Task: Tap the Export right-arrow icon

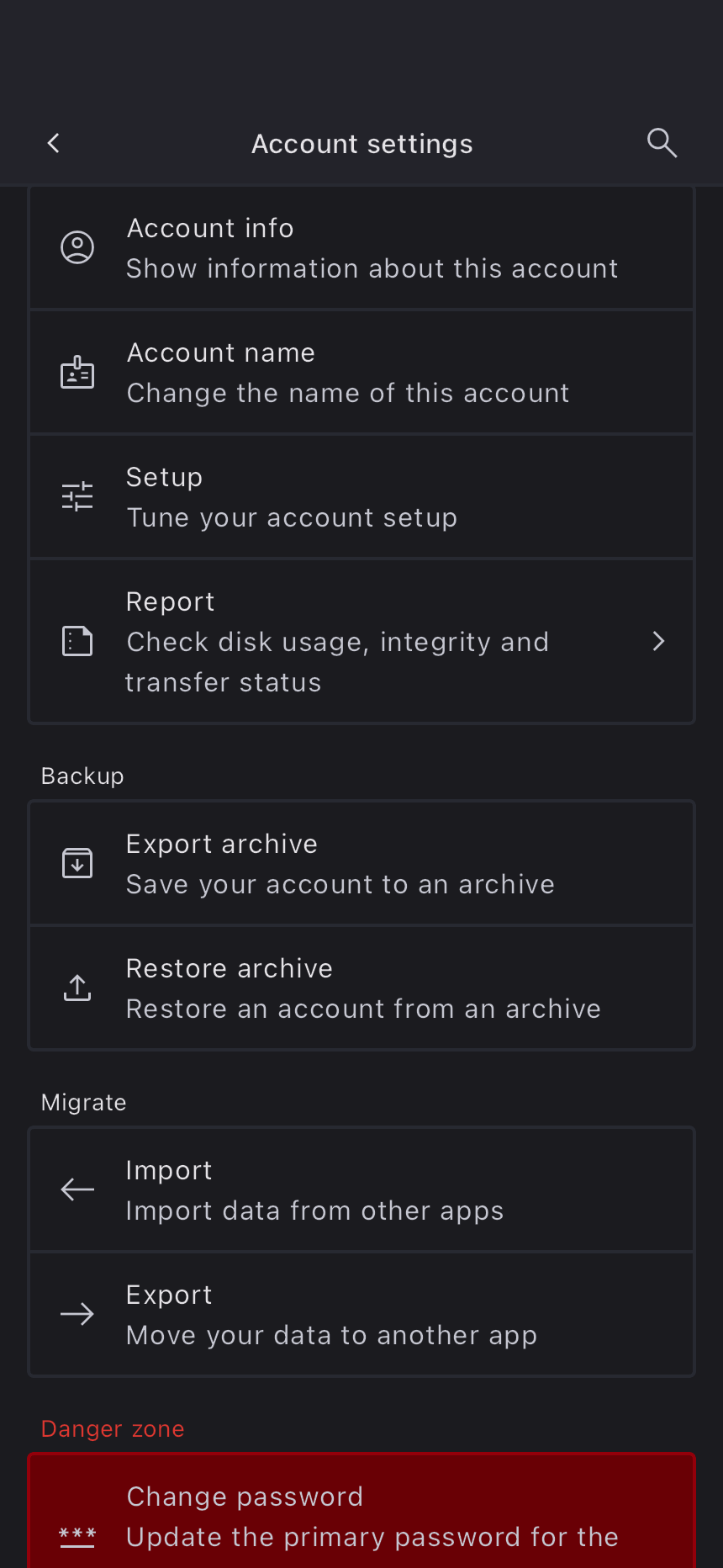Action: (77, 1314)
